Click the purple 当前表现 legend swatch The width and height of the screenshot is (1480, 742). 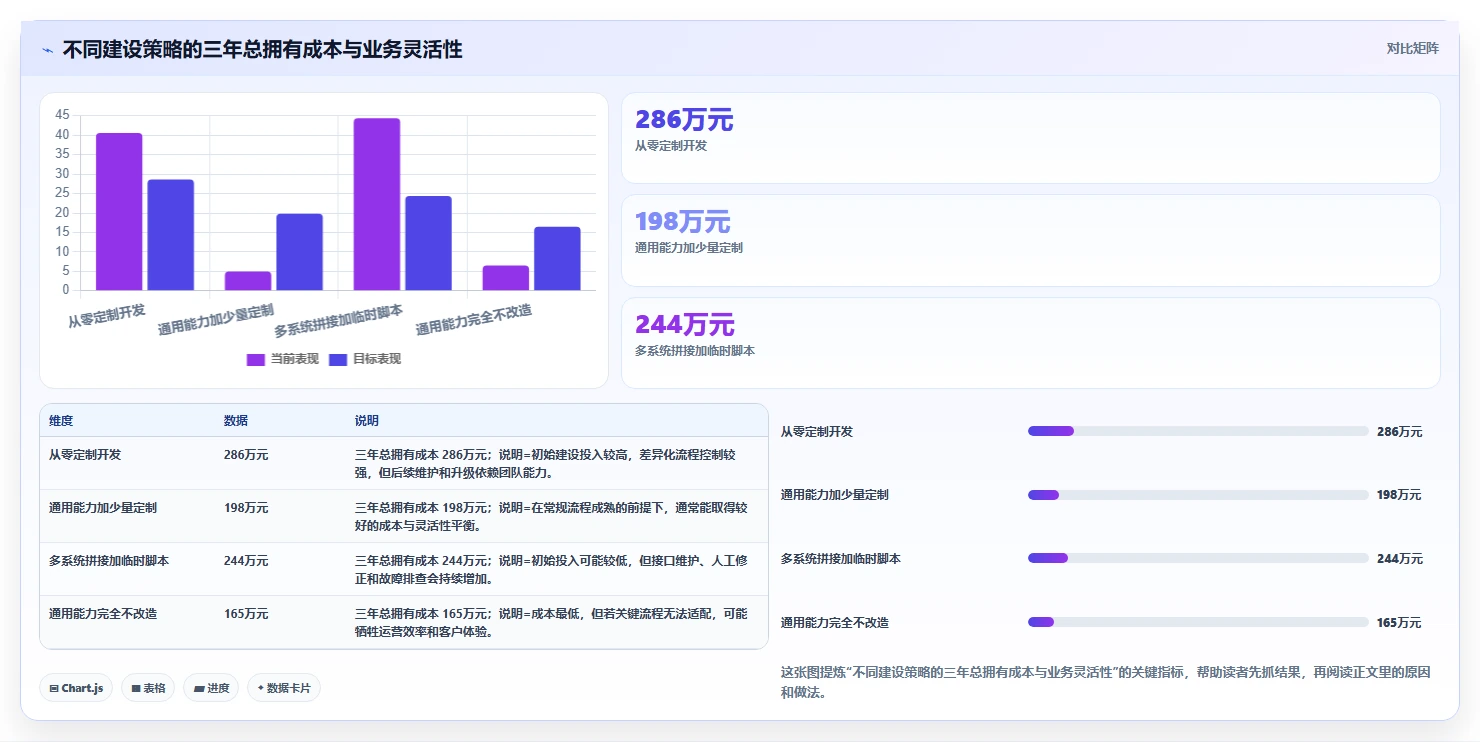pyautogui.click(x=256, y=359)
